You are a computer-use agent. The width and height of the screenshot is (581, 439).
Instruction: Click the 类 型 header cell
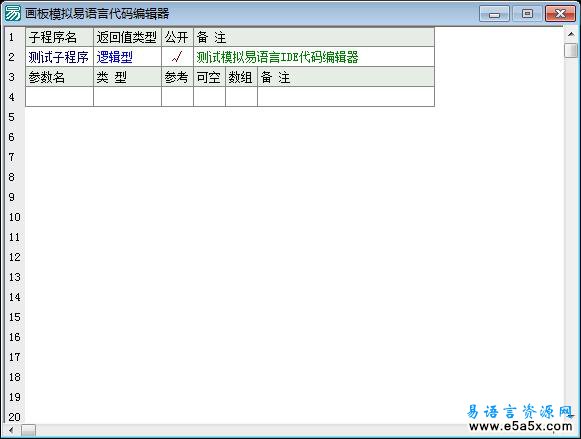(127, 77)
